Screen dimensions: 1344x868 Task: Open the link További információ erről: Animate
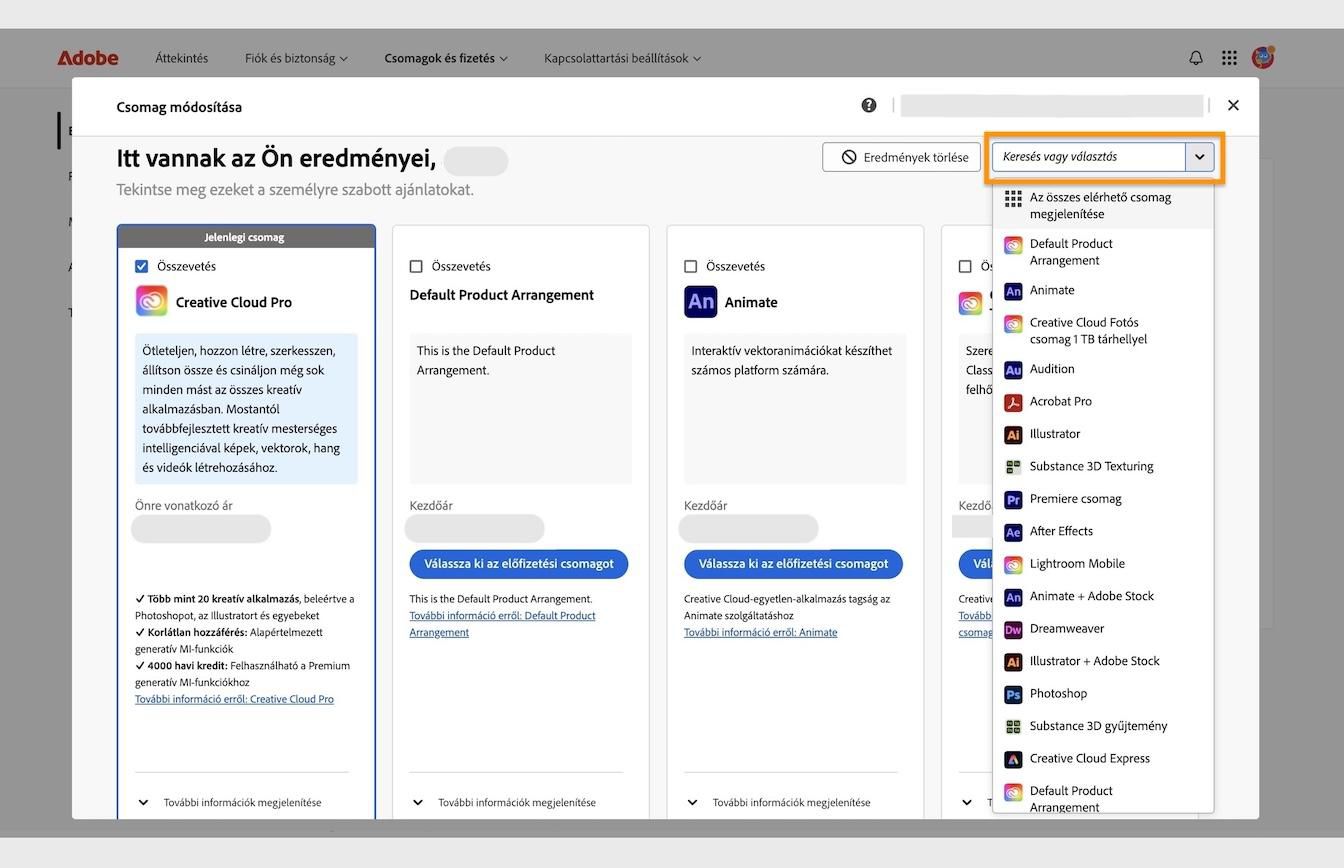758,631
